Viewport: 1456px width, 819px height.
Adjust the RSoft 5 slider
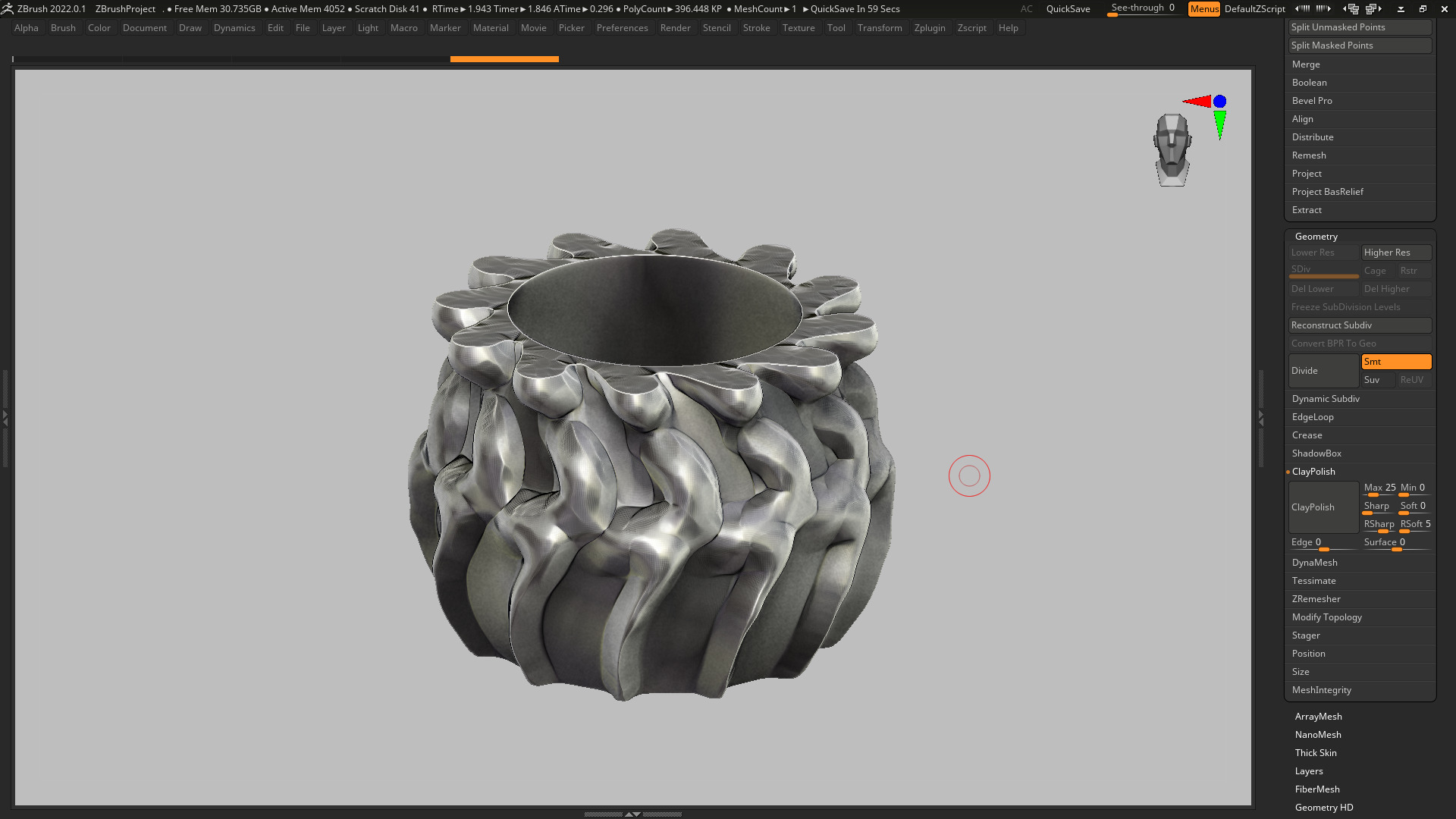1415,524
